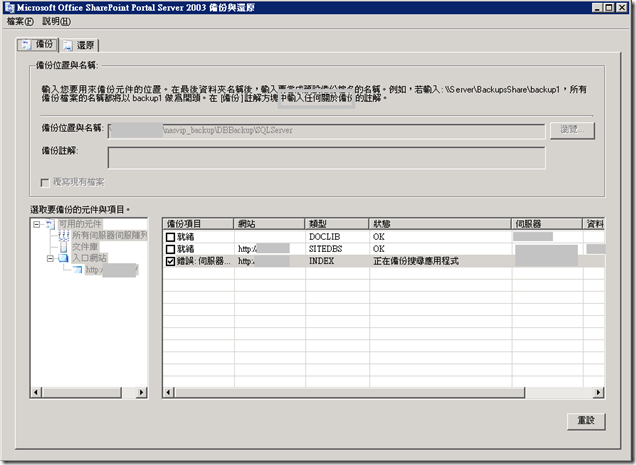Screen dimensions: 636x465
Task: Click the 瀏覽 browse button
Action: click(x=572, y=130)
